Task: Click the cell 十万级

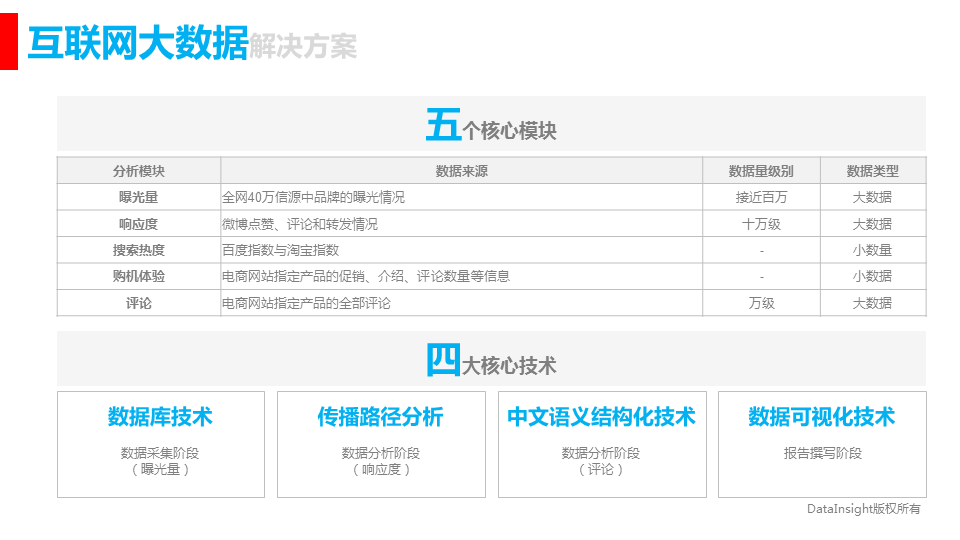Action: (x=762, y=224)
